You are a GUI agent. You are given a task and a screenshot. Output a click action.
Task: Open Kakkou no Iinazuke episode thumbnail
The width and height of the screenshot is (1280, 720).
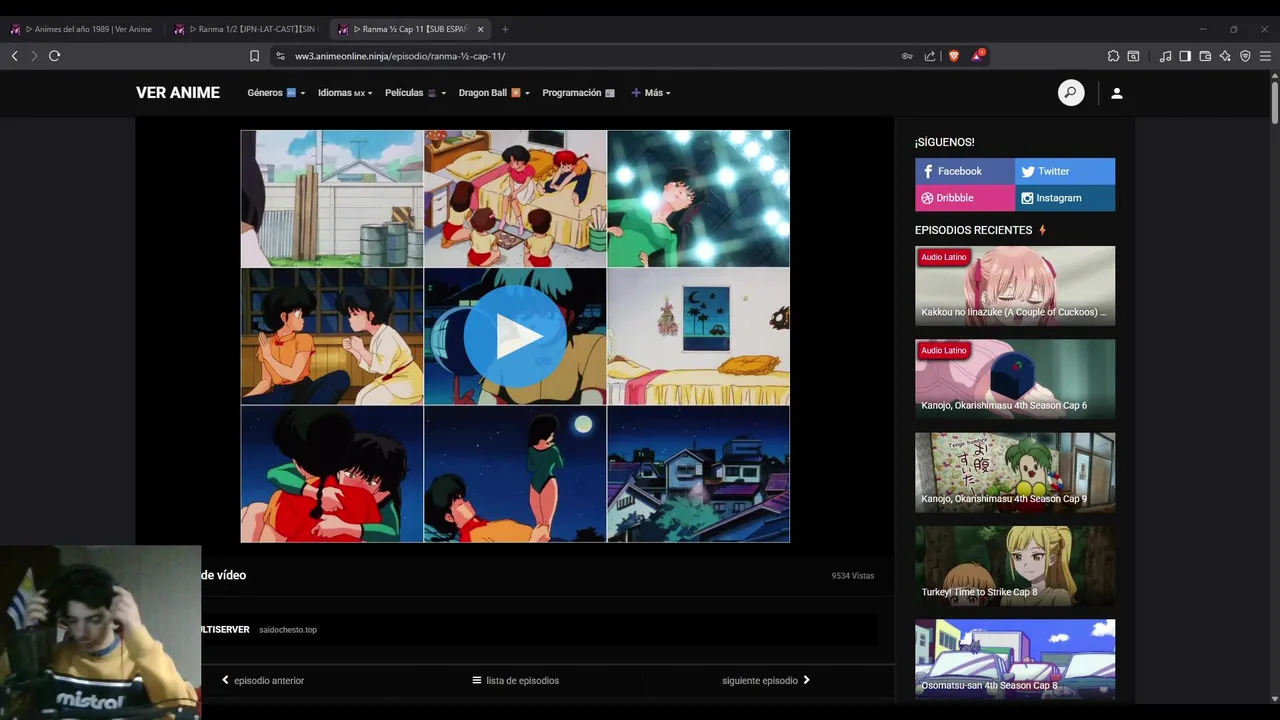click(x=1015, y=286)
